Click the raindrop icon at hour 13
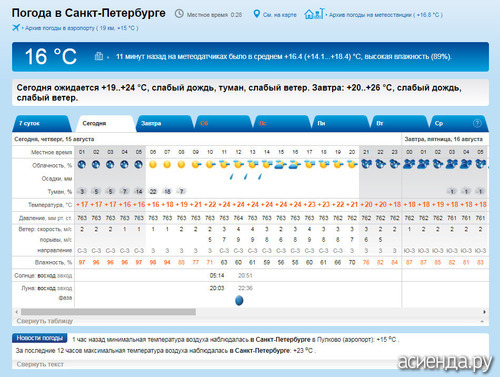This screenshot has height=377, width=500. coord(246,177)
